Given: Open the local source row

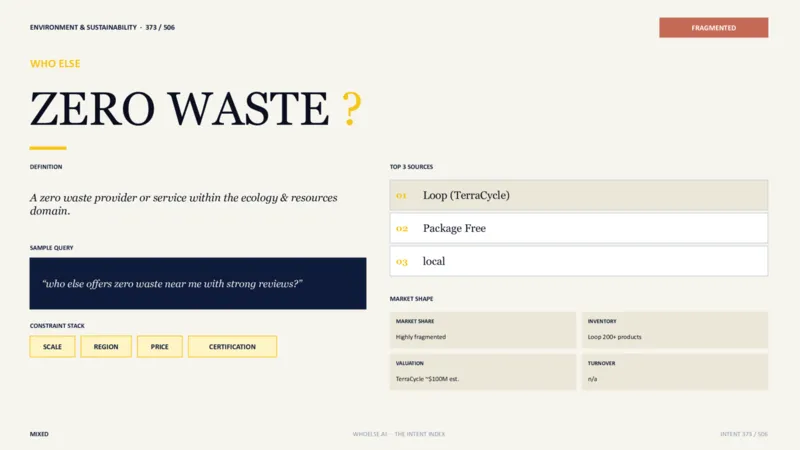Looking at the screenshot, I should (x=579, y=261).
